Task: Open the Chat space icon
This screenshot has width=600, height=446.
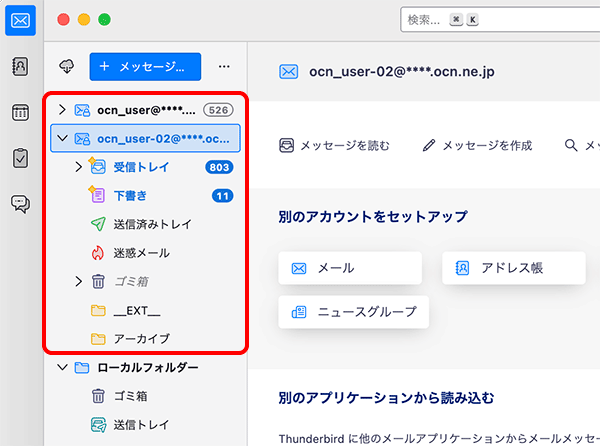Action: [x=20, y=204]
